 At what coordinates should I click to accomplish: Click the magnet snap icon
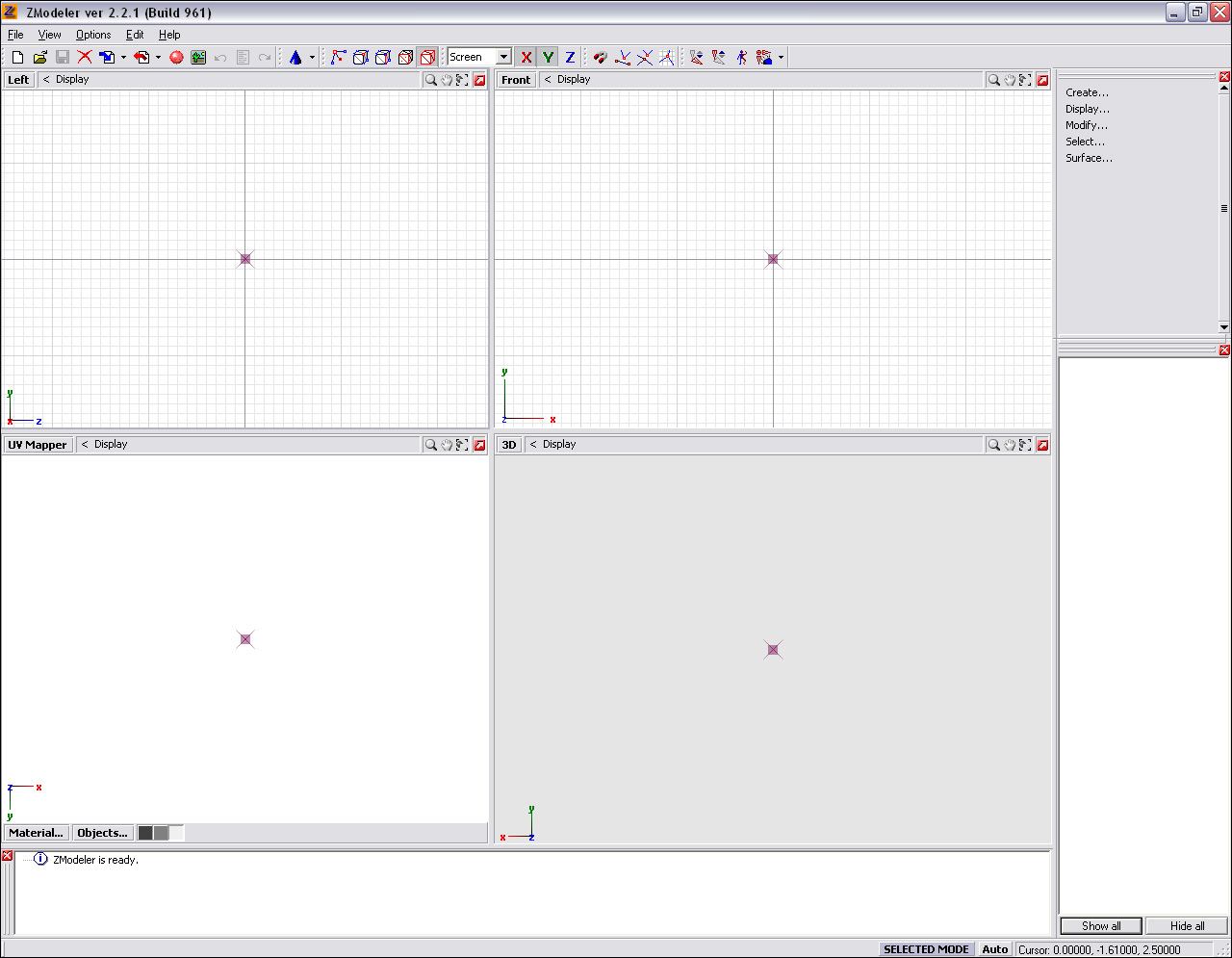601,57
